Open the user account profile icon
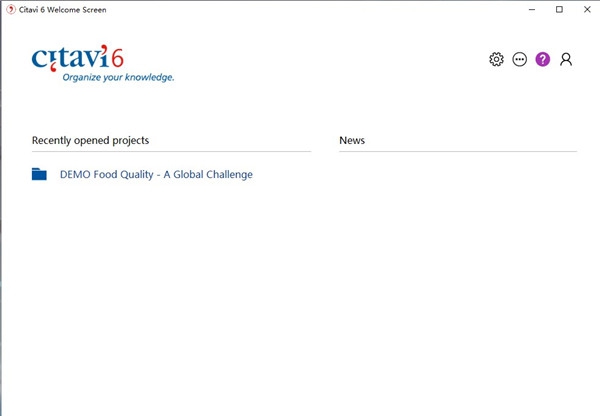 point(566,59)
